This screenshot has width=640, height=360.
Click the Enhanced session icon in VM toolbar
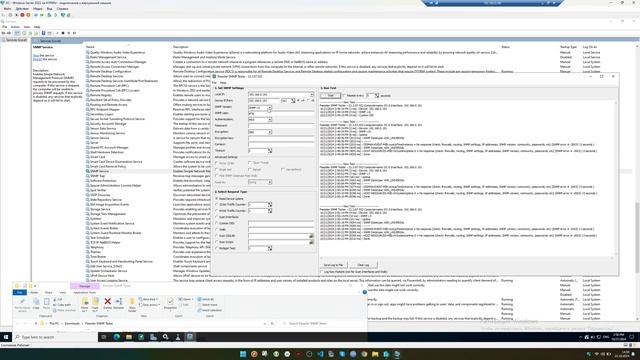[x=63, y=15]
